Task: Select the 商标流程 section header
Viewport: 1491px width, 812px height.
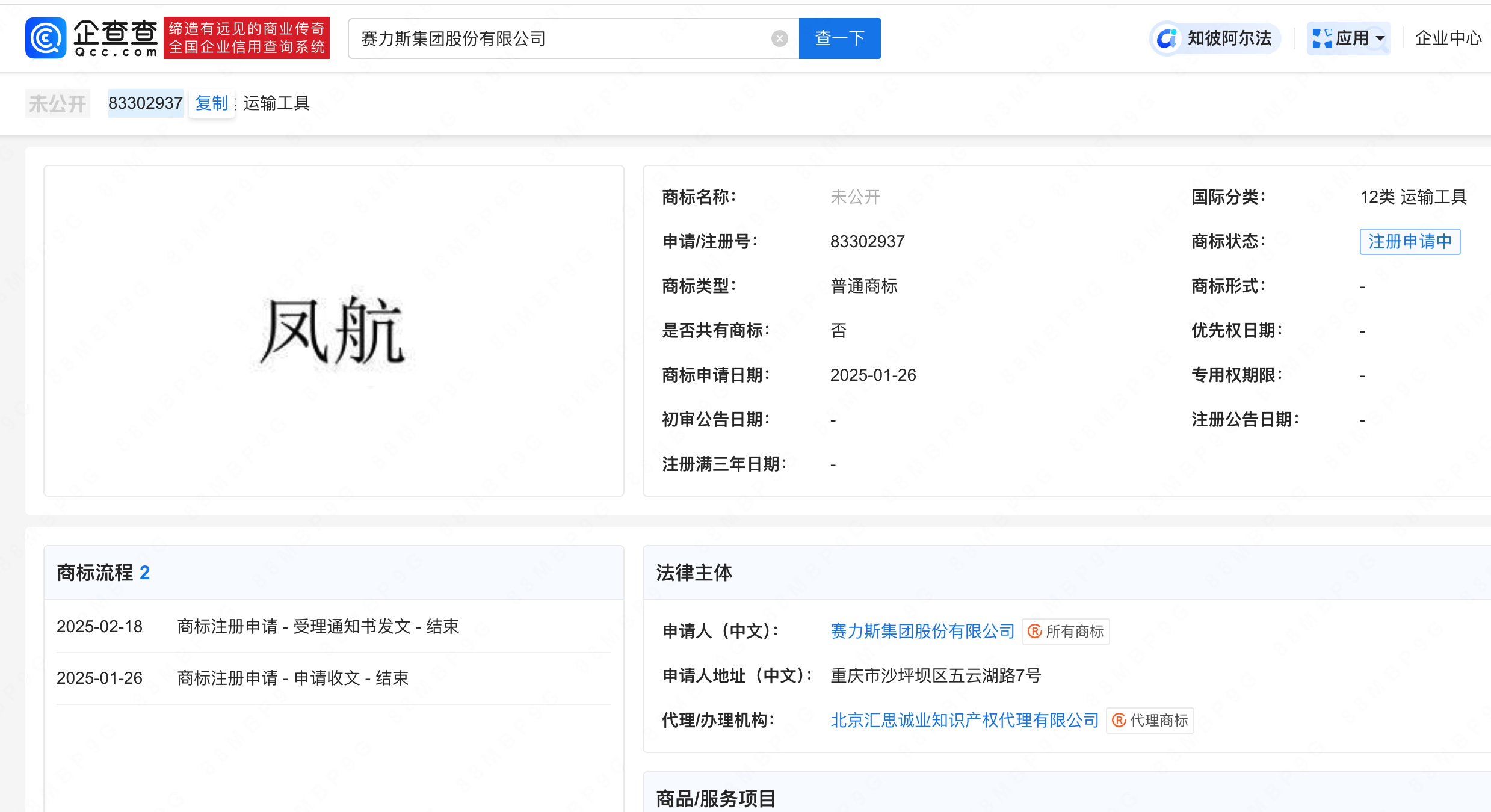Action: click(x=94, y=573)
